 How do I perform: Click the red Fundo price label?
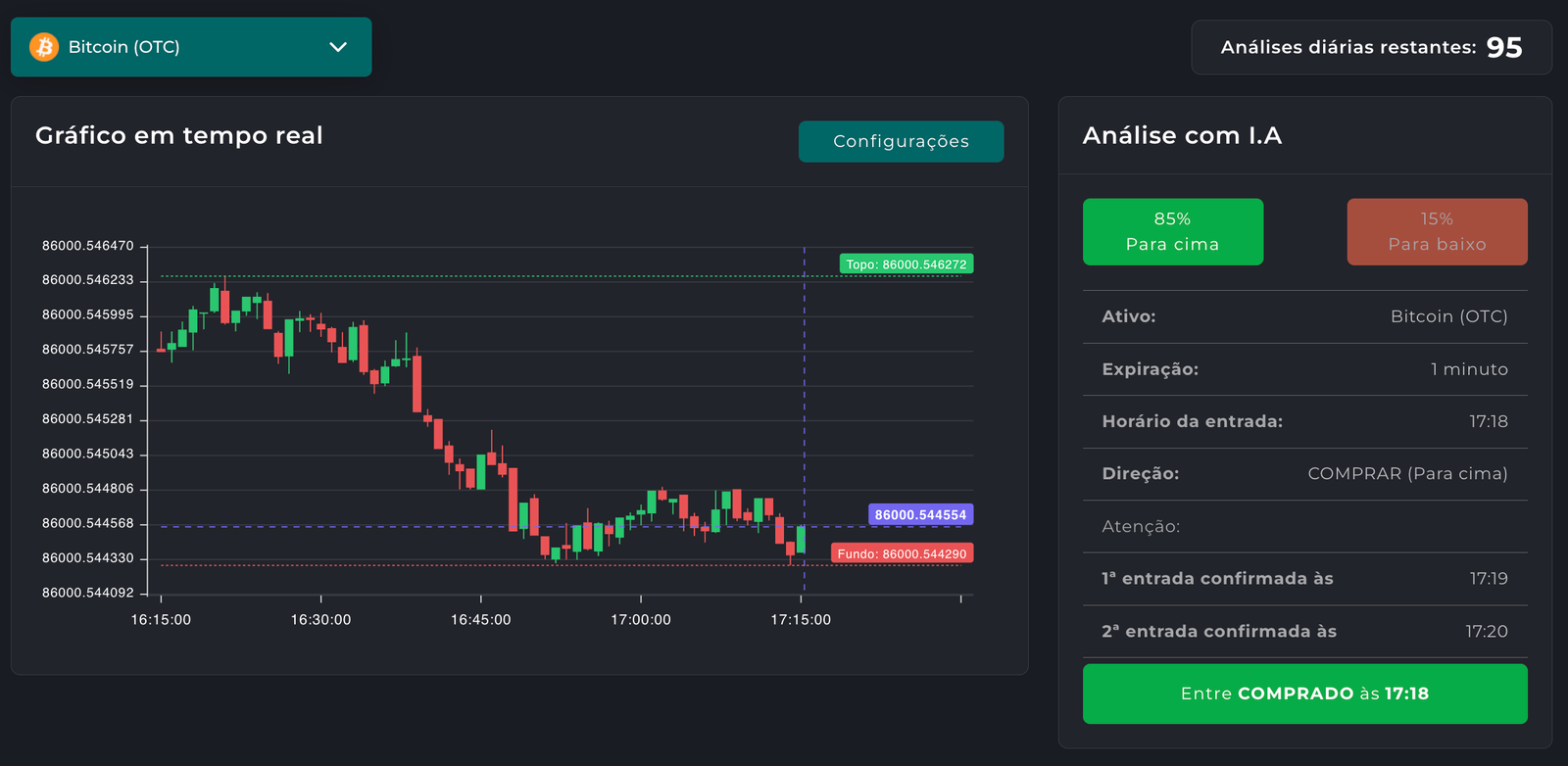(x=902, y=553)
